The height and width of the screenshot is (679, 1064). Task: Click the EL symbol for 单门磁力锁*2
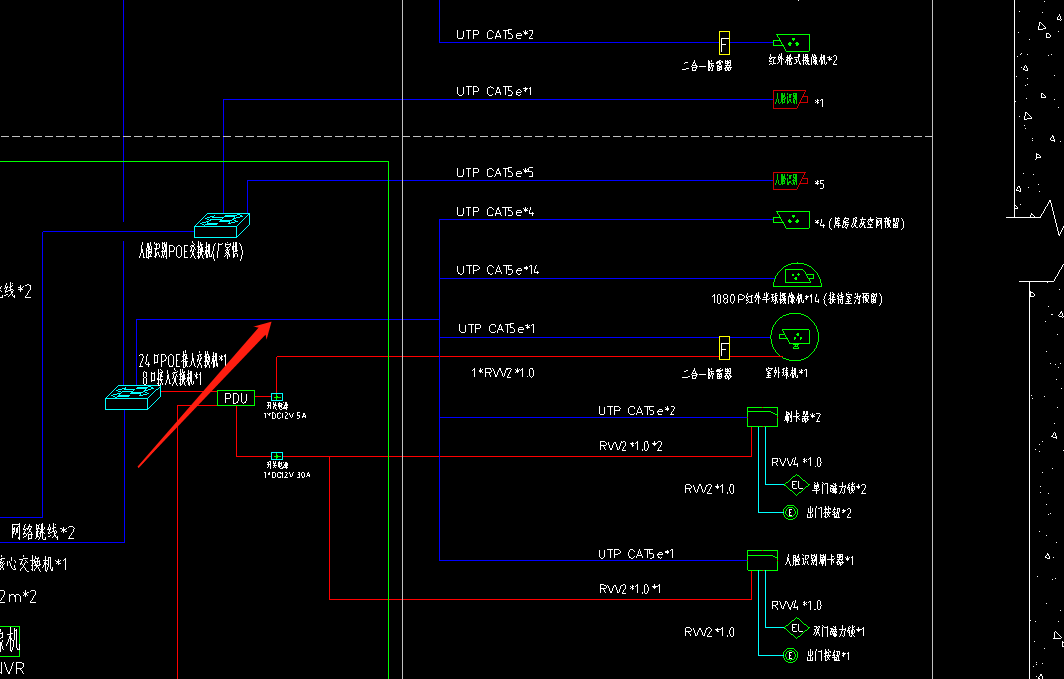coord(797,485)
